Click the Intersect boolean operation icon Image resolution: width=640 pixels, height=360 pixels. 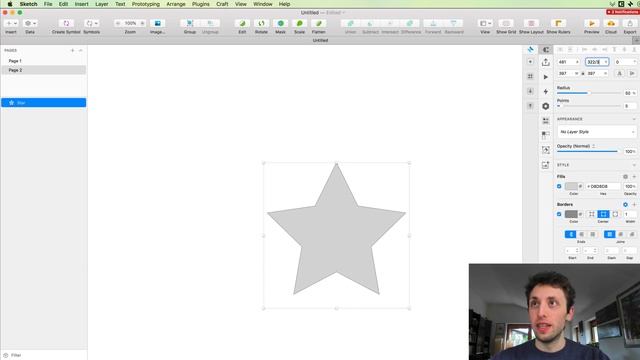(x=390, y=24)
